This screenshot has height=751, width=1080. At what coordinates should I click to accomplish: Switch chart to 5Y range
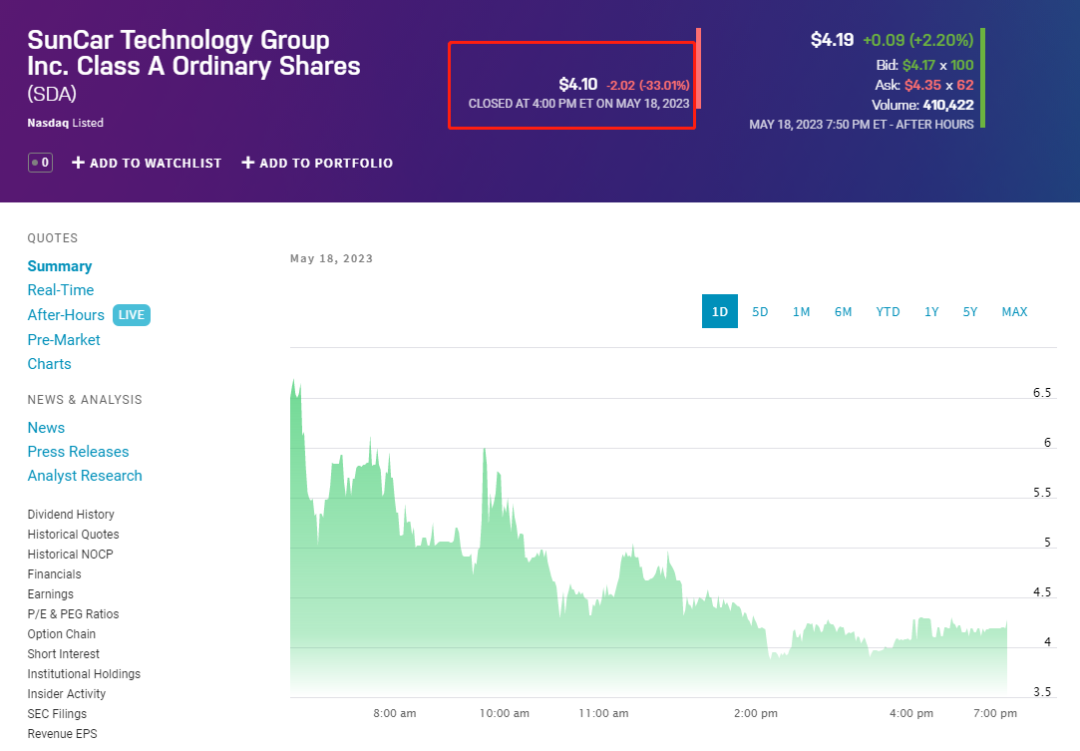click(970, 311)
